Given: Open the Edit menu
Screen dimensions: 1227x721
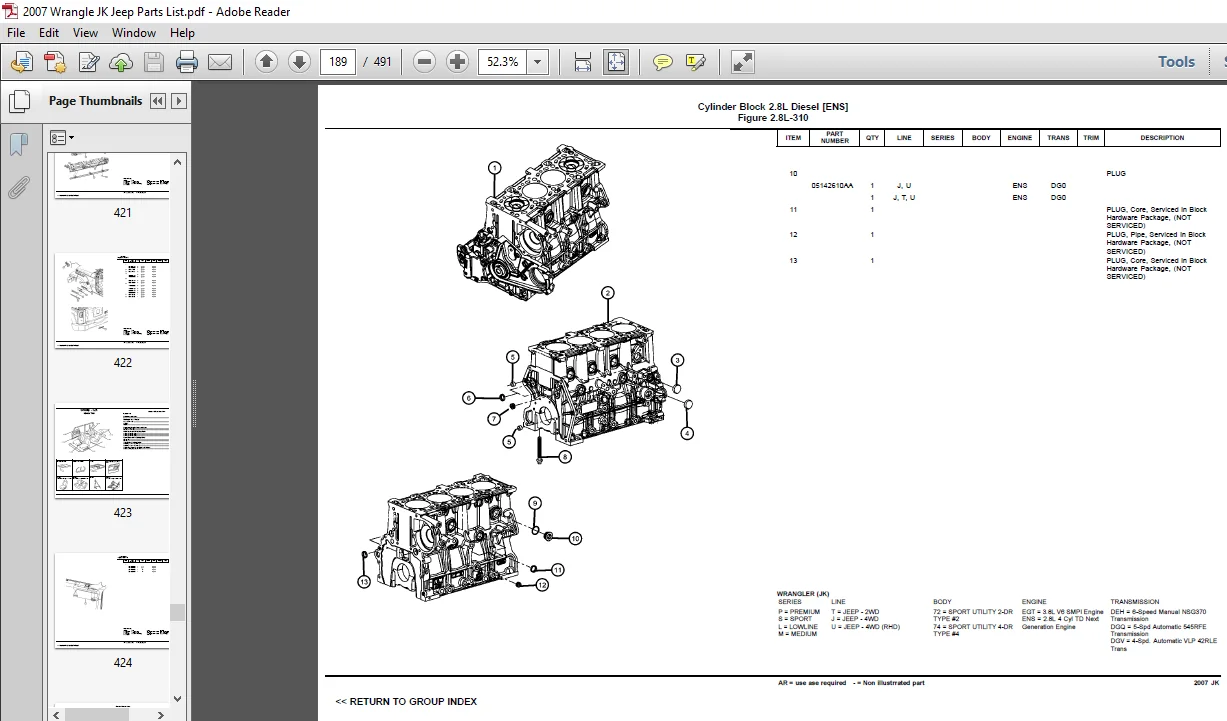Looking at the screenshot, I should [49, 33].
